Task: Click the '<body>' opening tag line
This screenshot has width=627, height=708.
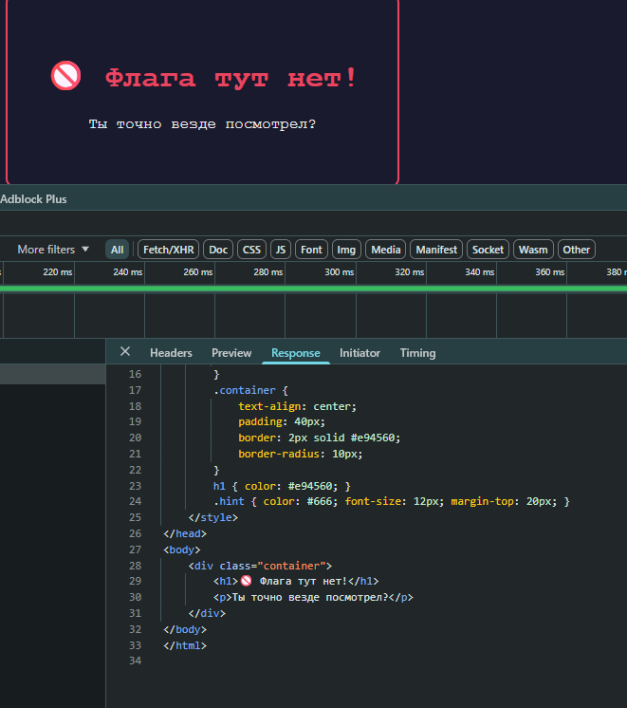Action: click(182, 550)
